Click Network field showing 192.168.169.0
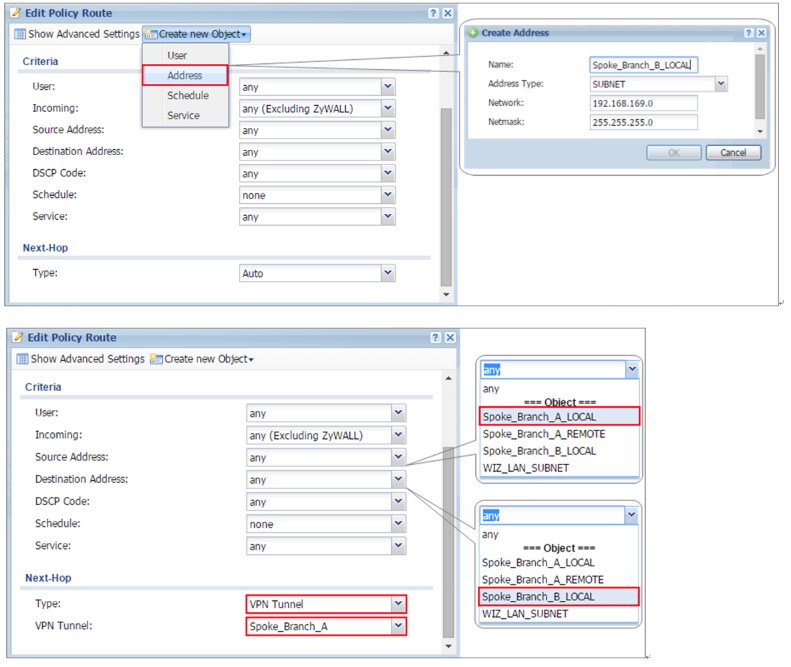 click(643, 103)
